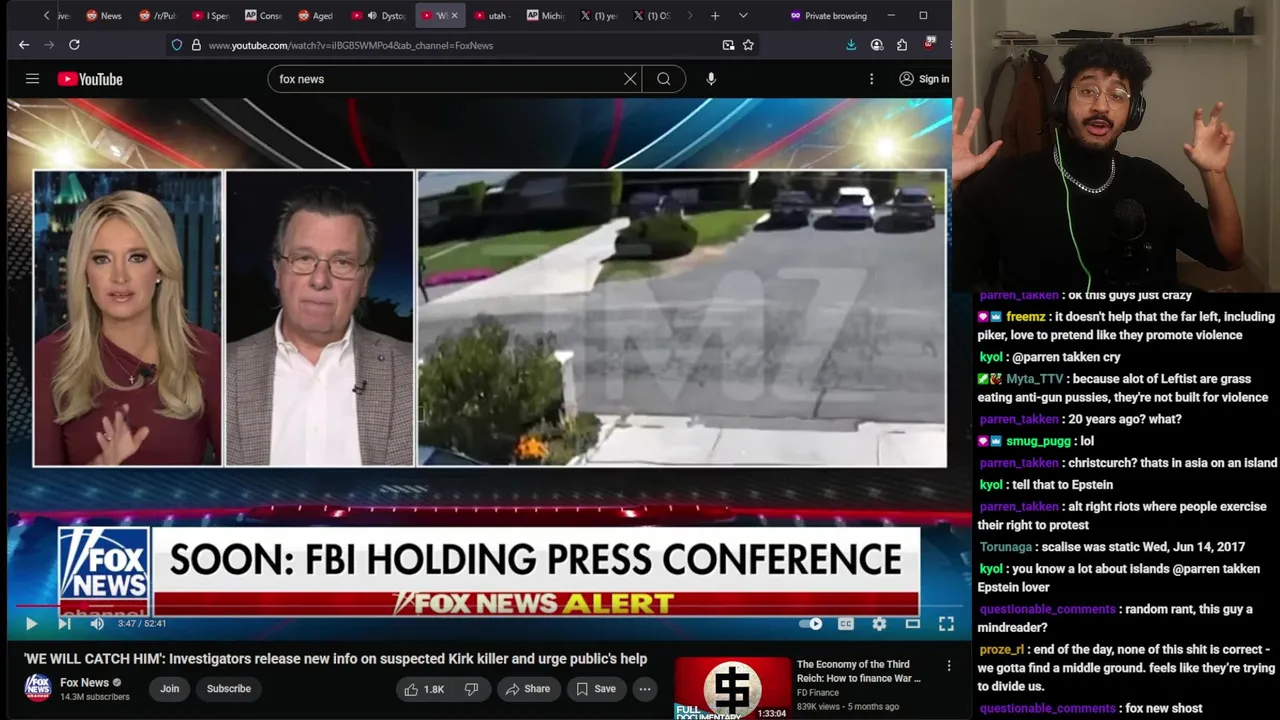The width and height of the screenshot is (1280, 720).
Task: Share the video
Action: pos(528,689)
